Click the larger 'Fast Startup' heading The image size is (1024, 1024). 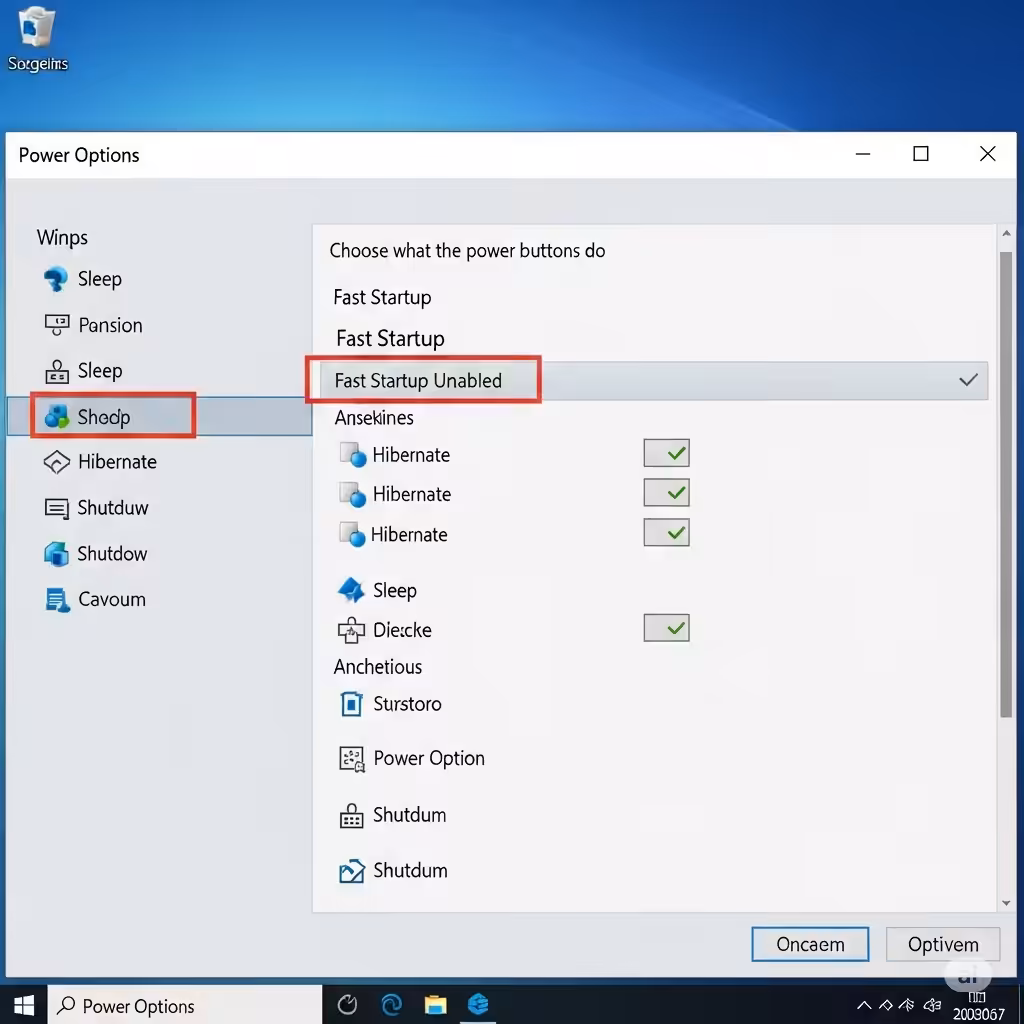tap(390, 338)
